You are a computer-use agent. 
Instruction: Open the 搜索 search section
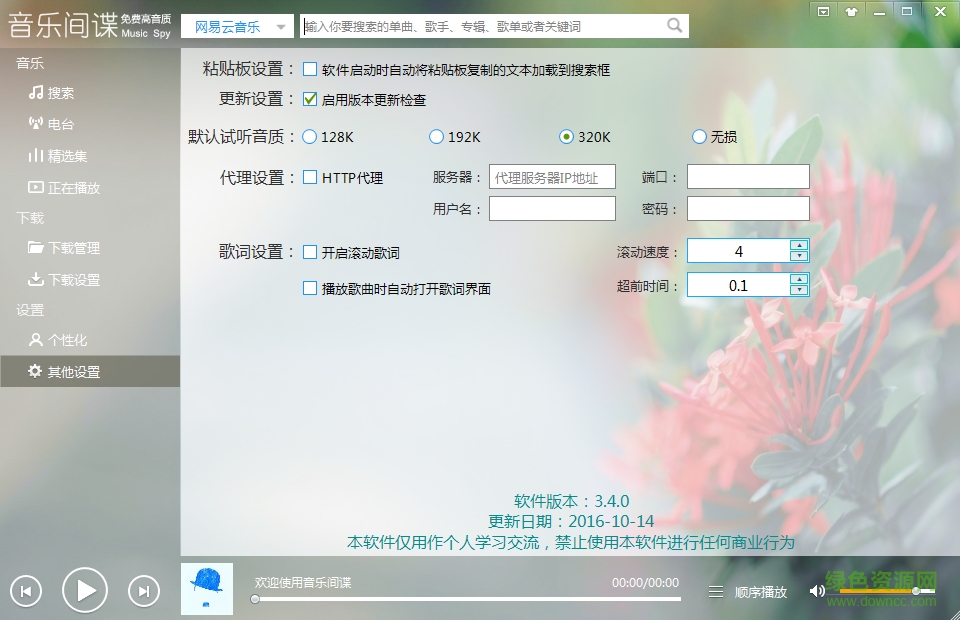click(x=62, y=93)
